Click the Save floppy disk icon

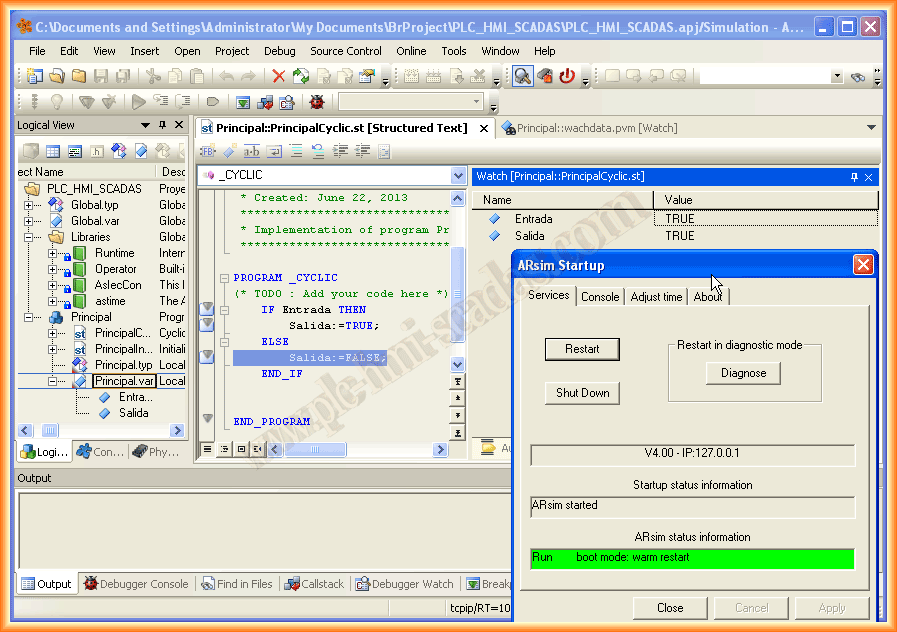coord(101,76)
